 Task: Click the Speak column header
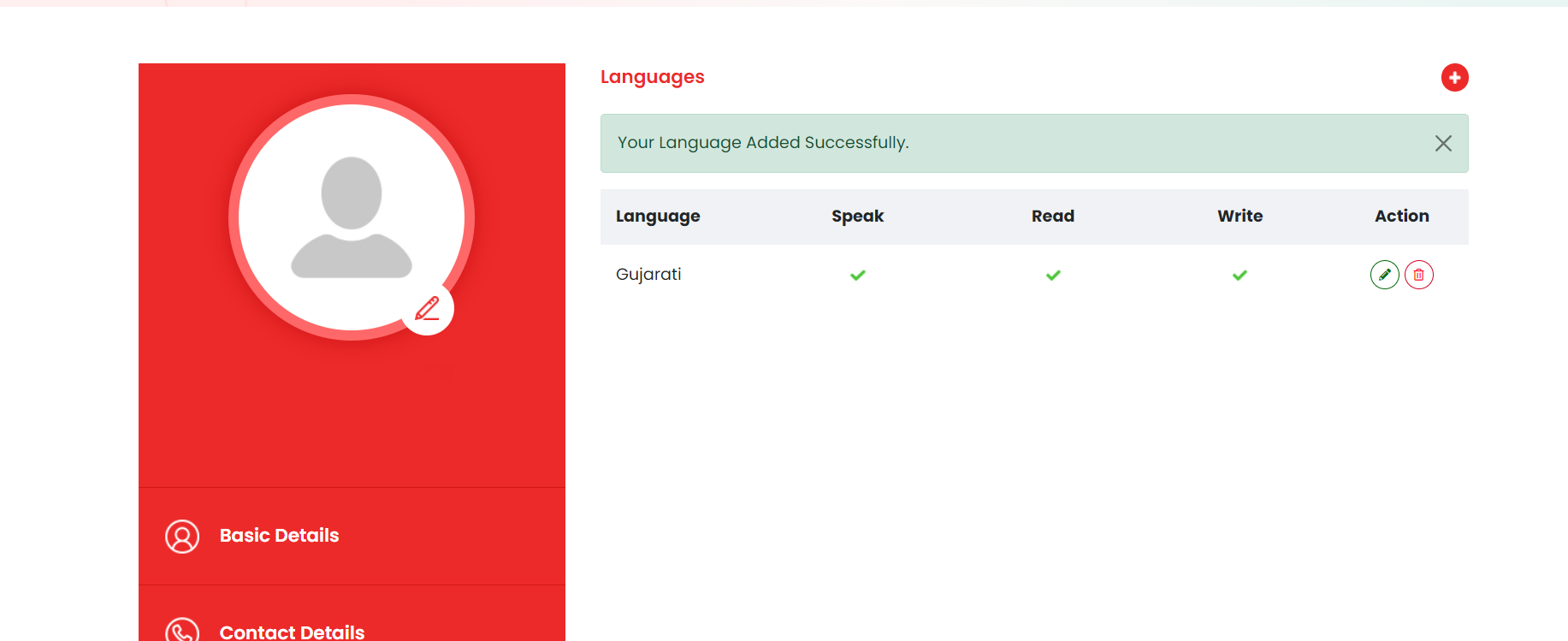click(x=857, y=217)
